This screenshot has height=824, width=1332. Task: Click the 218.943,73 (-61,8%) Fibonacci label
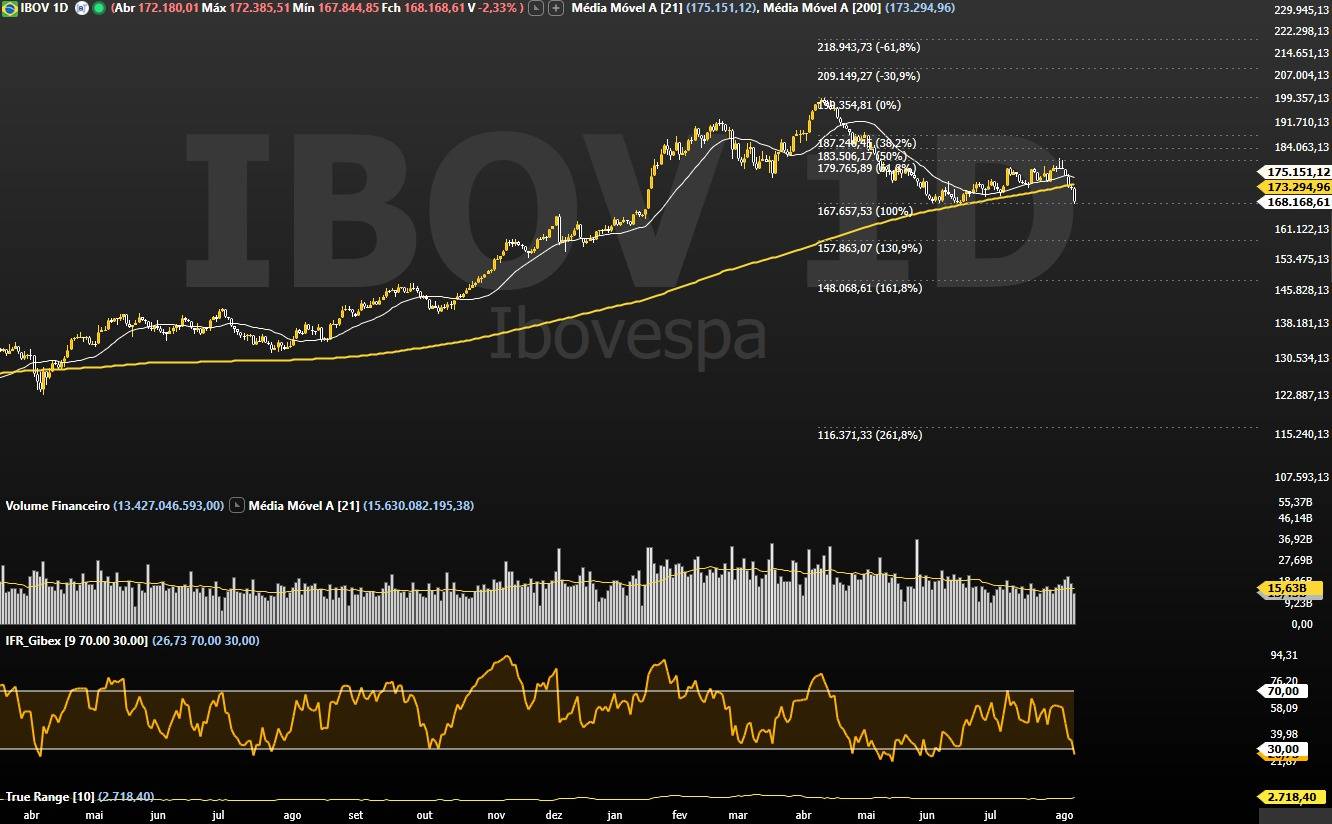coord(868,47)
